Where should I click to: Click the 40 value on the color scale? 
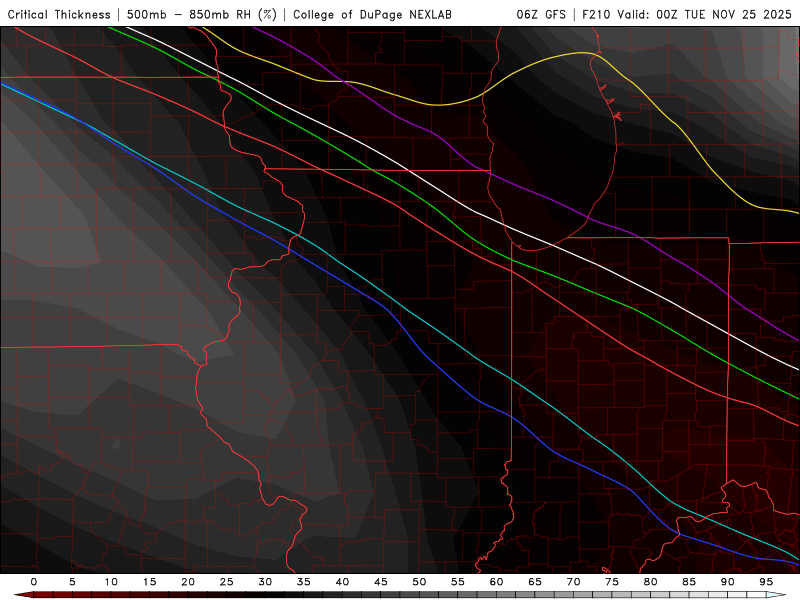pos(342,582)
